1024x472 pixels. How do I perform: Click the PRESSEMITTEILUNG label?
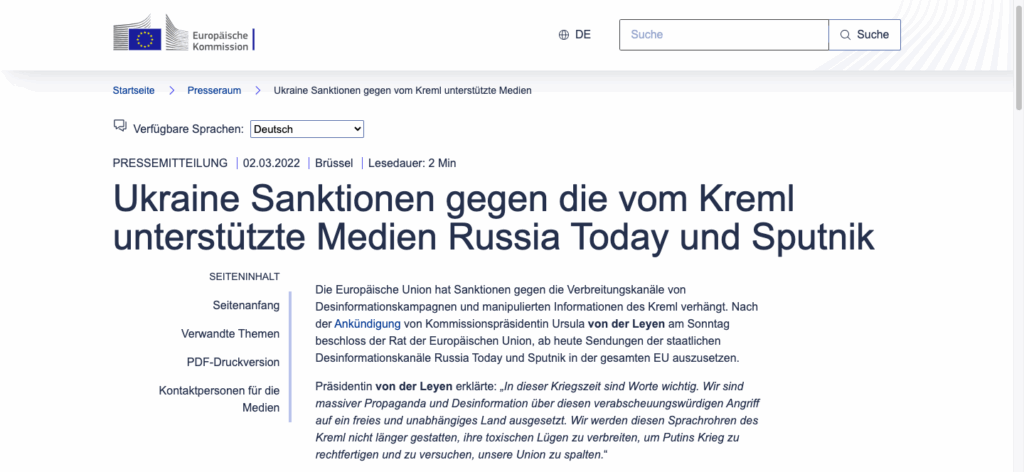point(170,163)
